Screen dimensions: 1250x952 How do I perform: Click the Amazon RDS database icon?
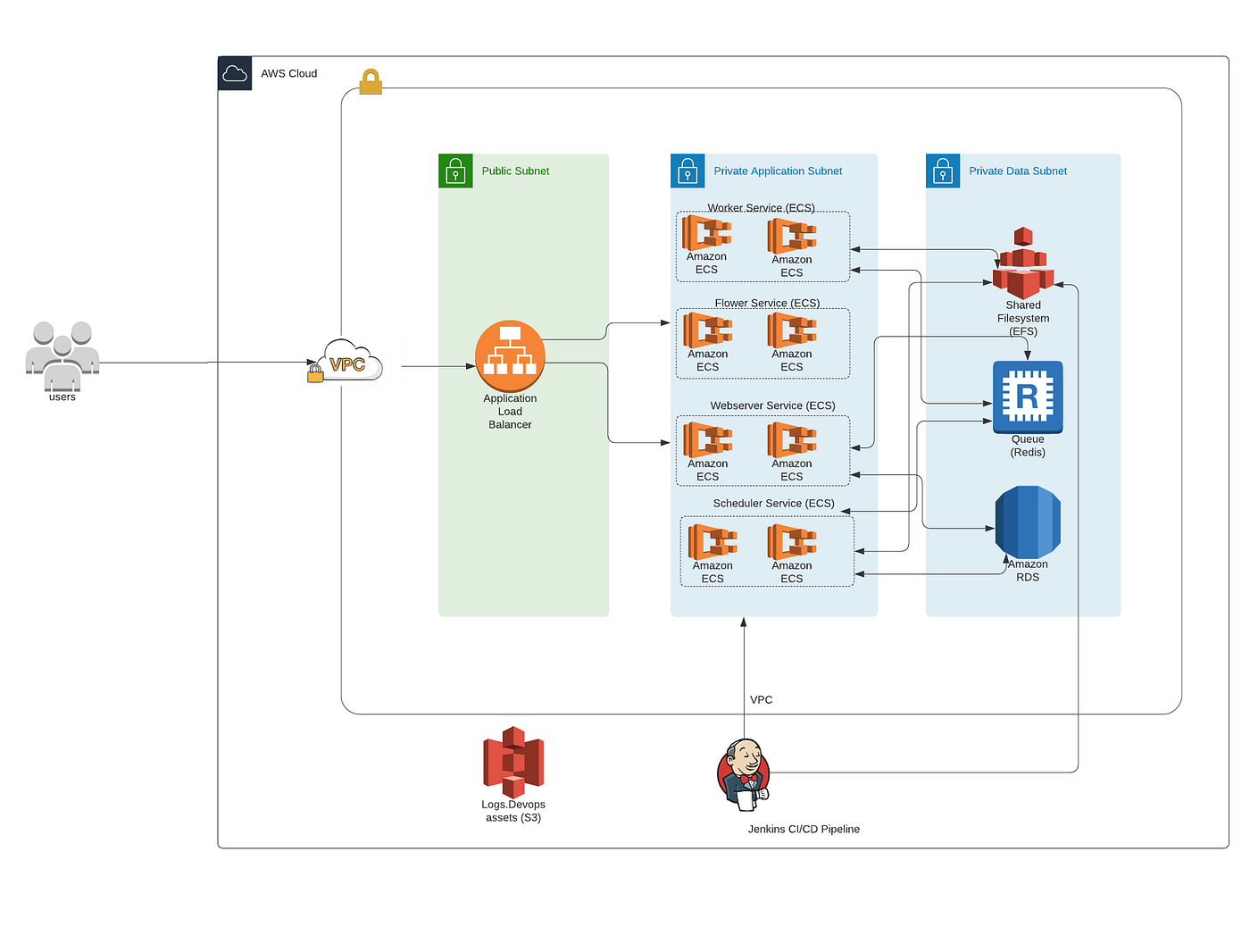(1028, 522)
